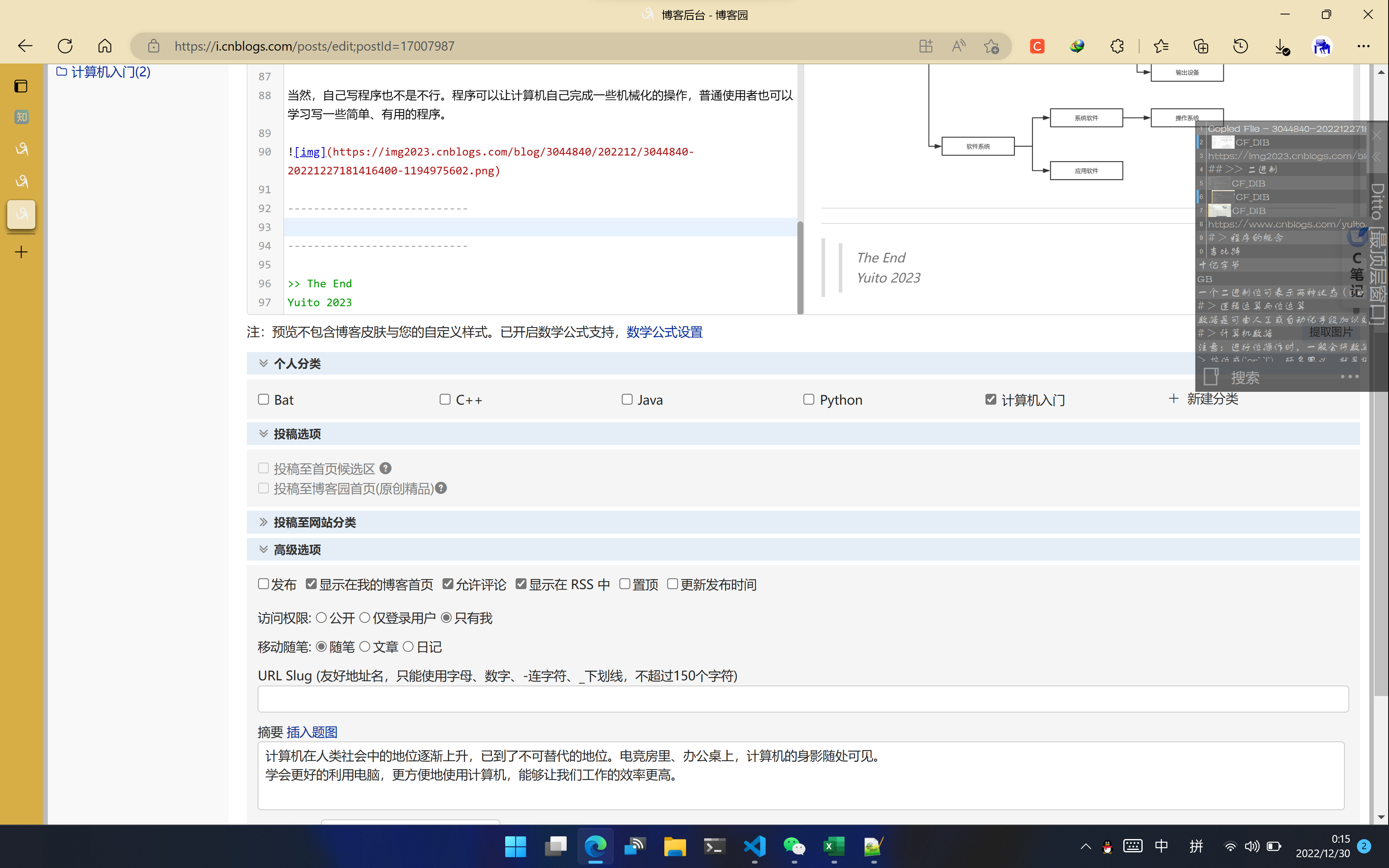This screenshot has width=1389, height=868.
Task: Open the Windows Start menu
Action: click(x=515, y=846)
